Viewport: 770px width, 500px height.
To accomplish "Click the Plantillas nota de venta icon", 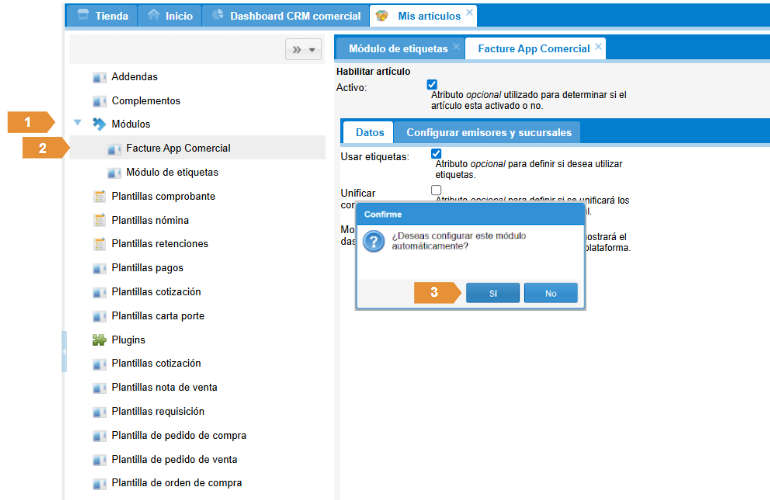I will (x=99, y=388).
